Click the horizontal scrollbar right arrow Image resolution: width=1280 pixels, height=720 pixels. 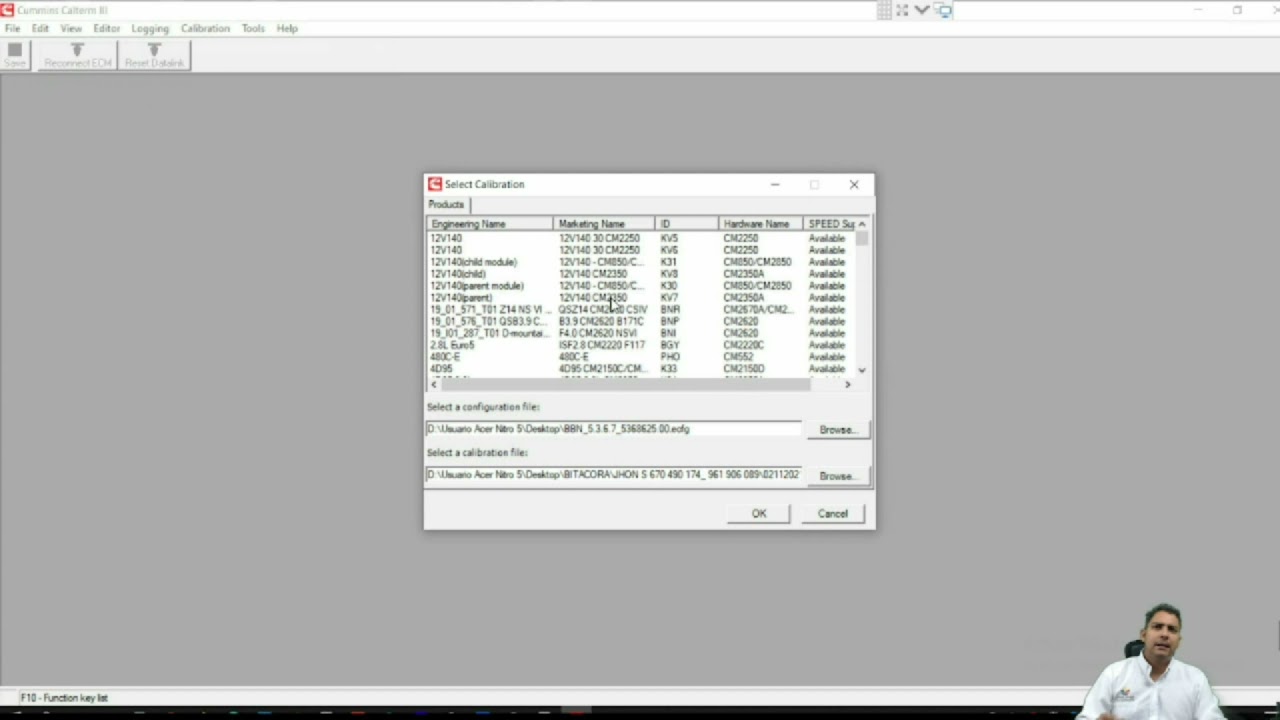(848, 384)
